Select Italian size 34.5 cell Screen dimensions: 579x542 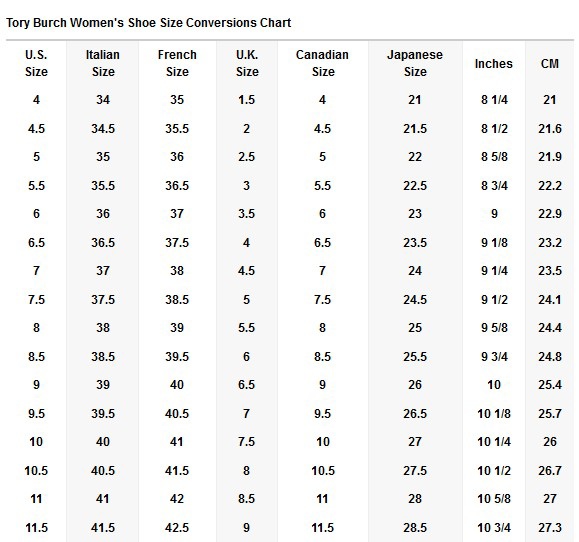[x=103, y=129]
